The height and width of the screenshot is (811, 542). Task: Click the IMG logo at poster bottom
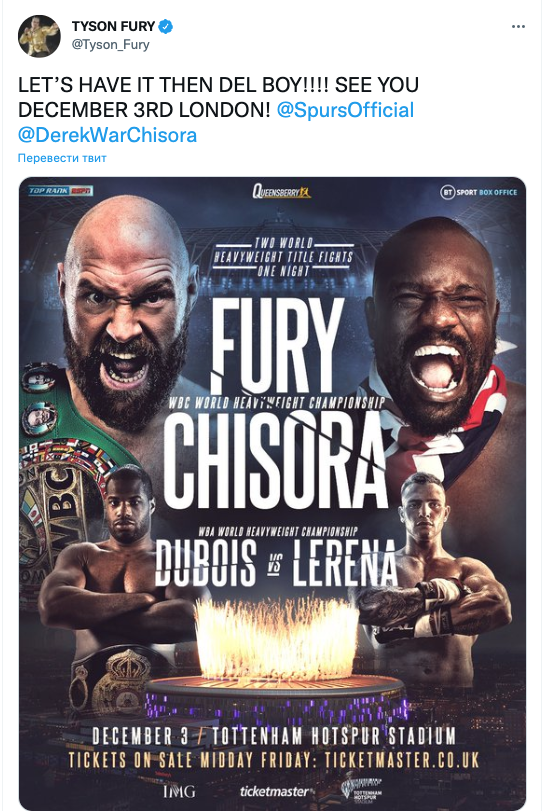[179, 791]
